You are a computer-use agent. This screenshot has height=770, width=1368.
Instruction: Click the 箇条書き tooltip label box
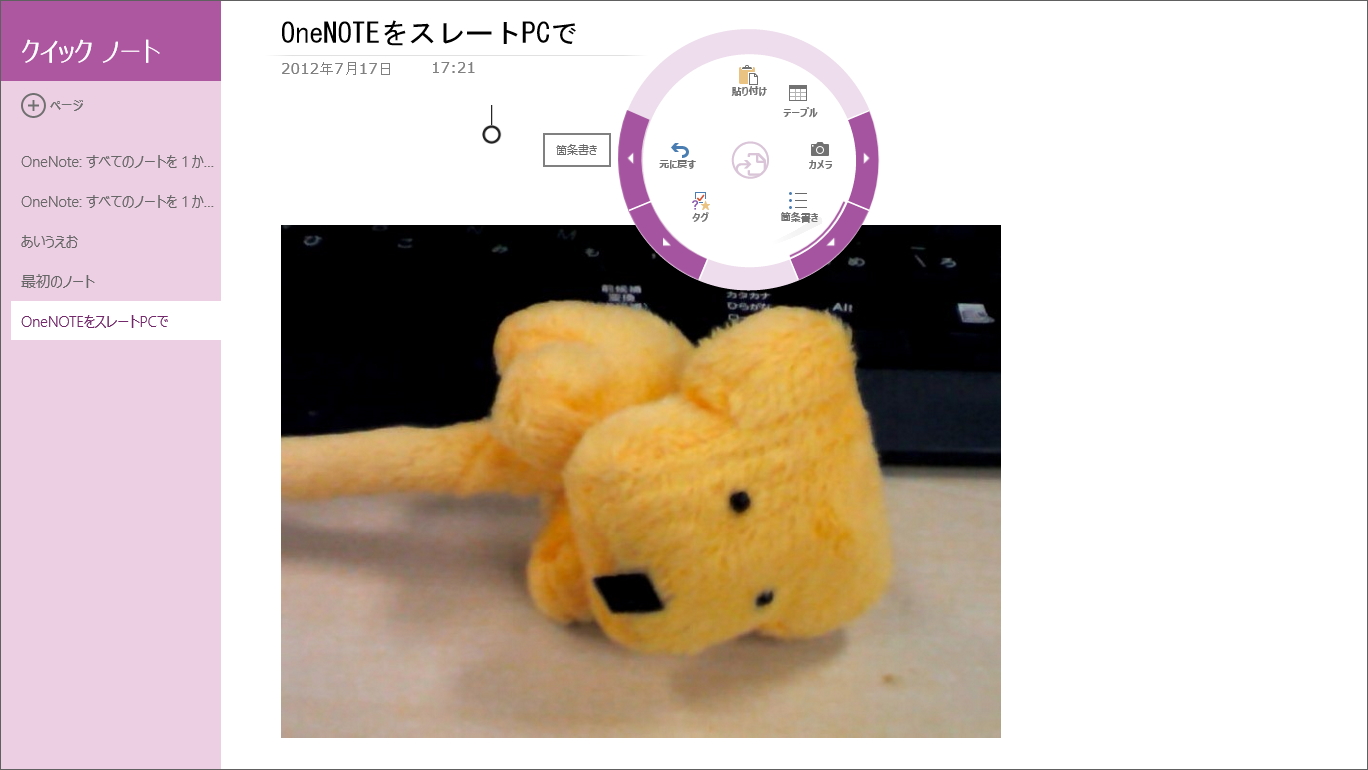click(x=577, y=150)
